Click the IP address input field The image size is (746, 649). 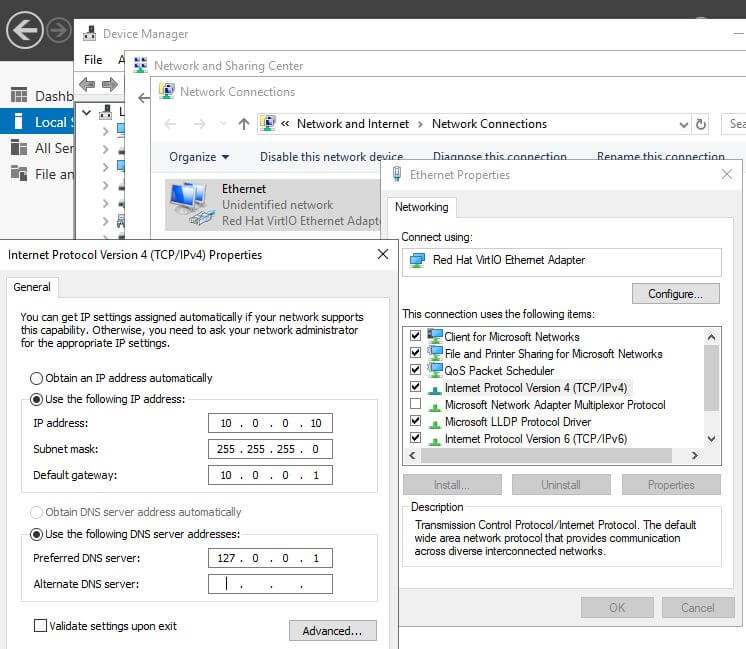point(270,423)
